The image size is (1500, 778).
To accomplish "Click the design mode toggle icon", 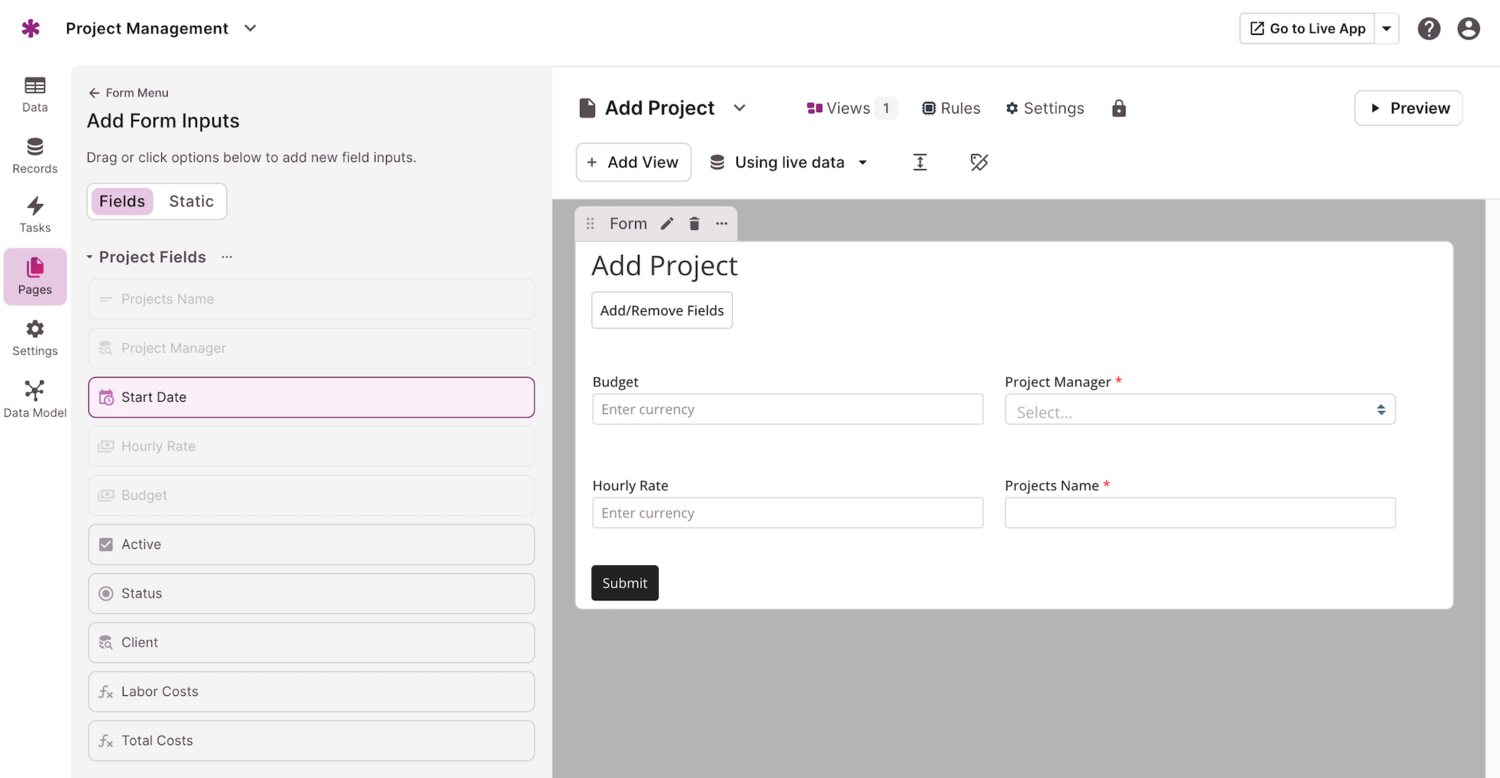I will coord(979,162).
